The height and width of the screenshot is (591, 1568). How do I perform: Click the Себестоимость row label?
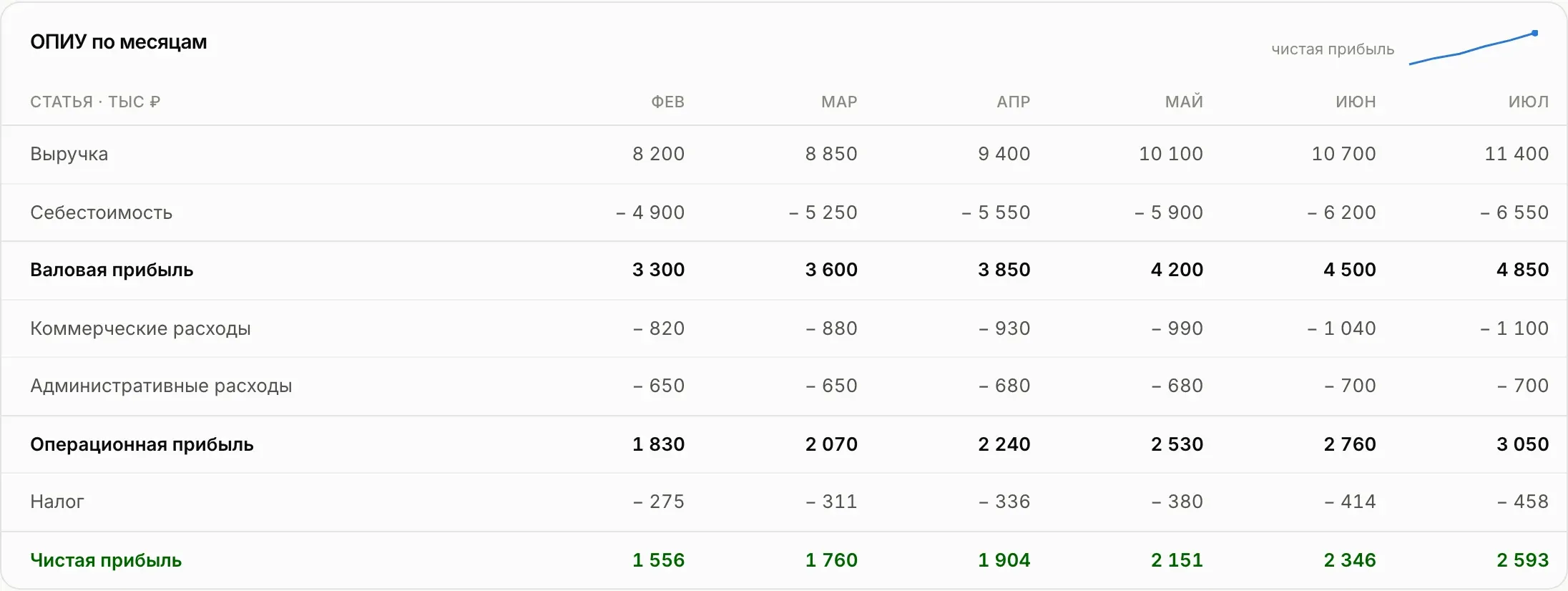click(x=101, y=213)
